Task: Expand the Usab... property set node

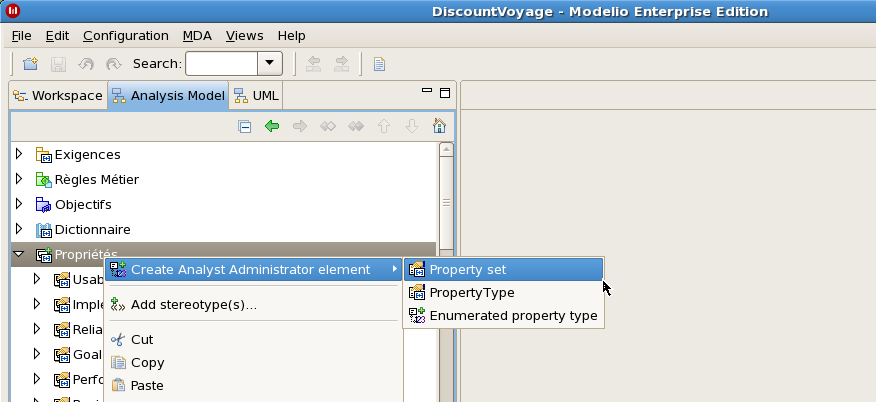Action: pos(37,279)
